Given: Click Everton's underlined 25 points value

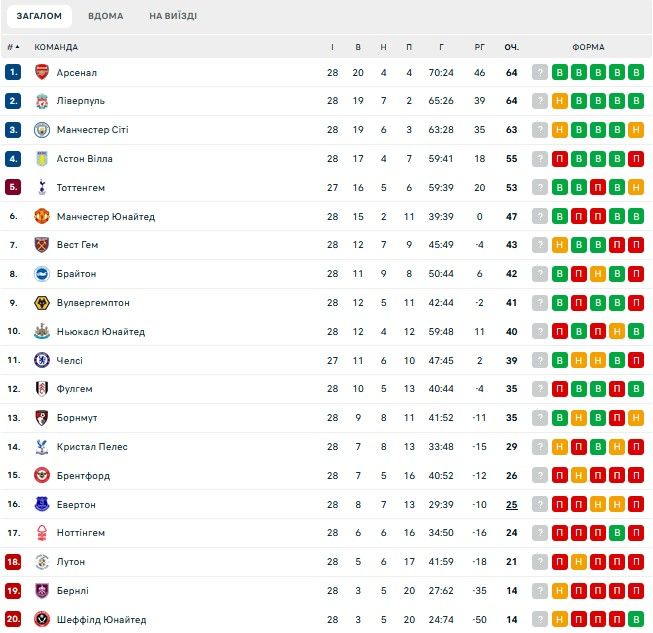Looking at the screenshot, I should pos(511,505).
